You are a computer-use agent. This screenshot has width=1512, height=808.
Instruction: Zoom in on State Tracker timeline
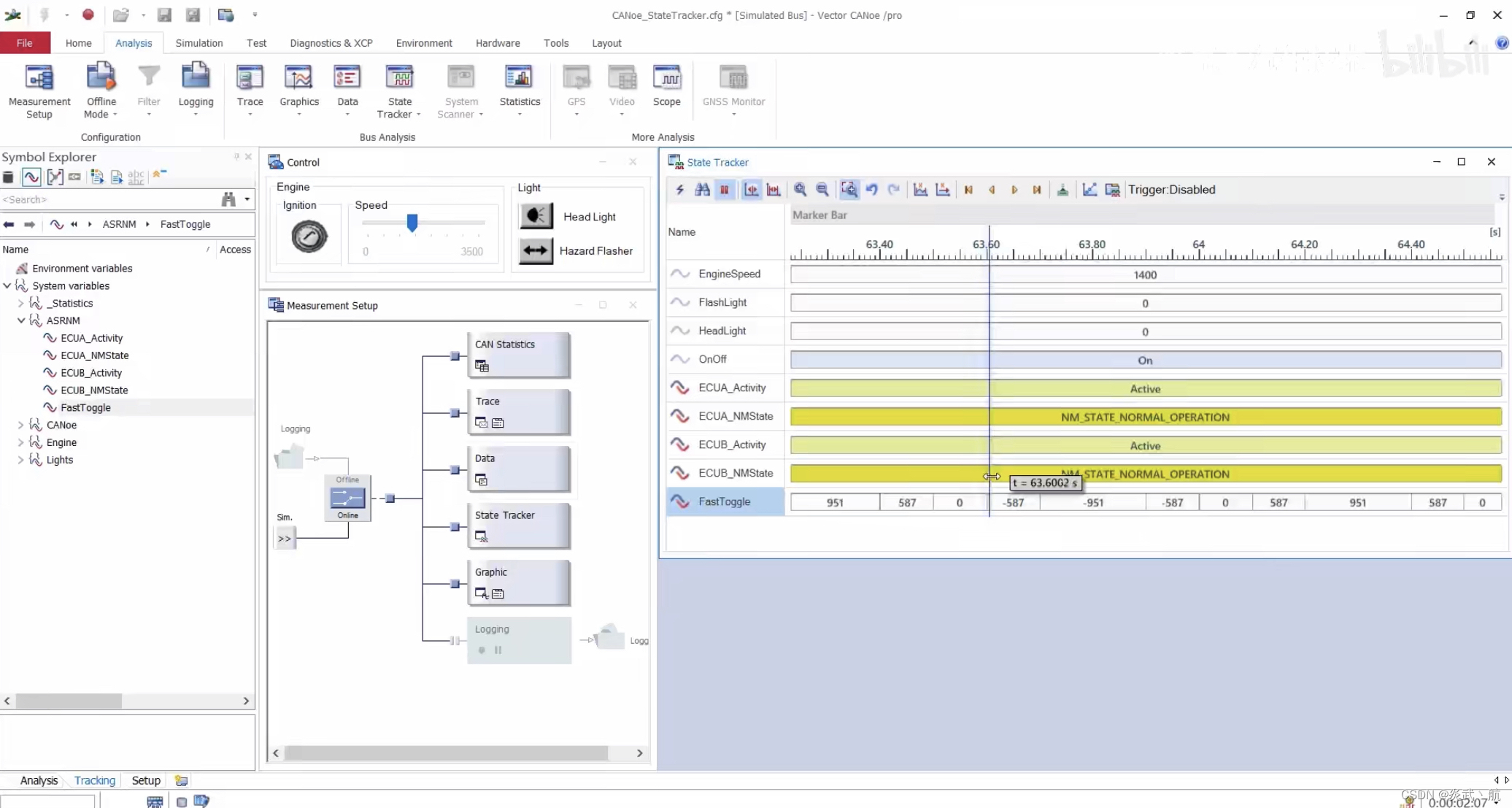pyautogui.click(x=801, y=190)
